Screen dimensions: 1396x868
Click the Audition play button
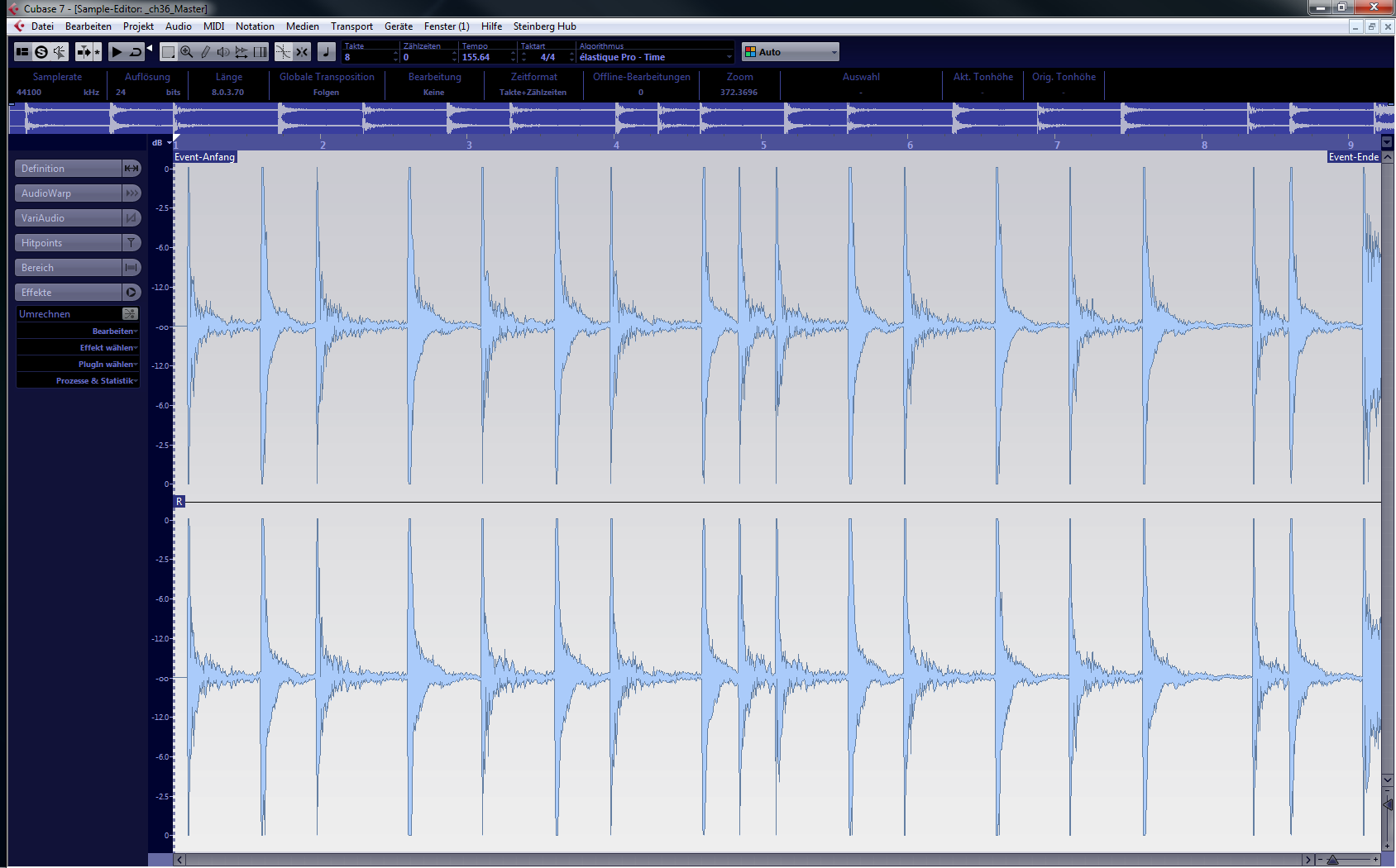pos(117,52)
